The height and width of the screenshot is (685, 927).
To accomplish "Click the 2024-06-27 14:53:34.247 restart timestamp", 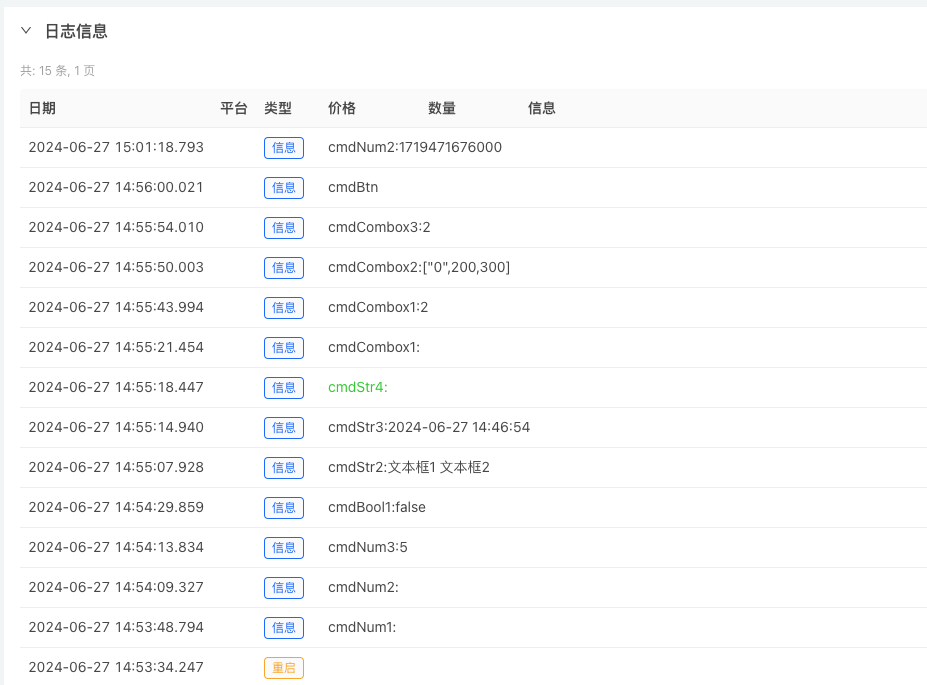I will [116, 667].
